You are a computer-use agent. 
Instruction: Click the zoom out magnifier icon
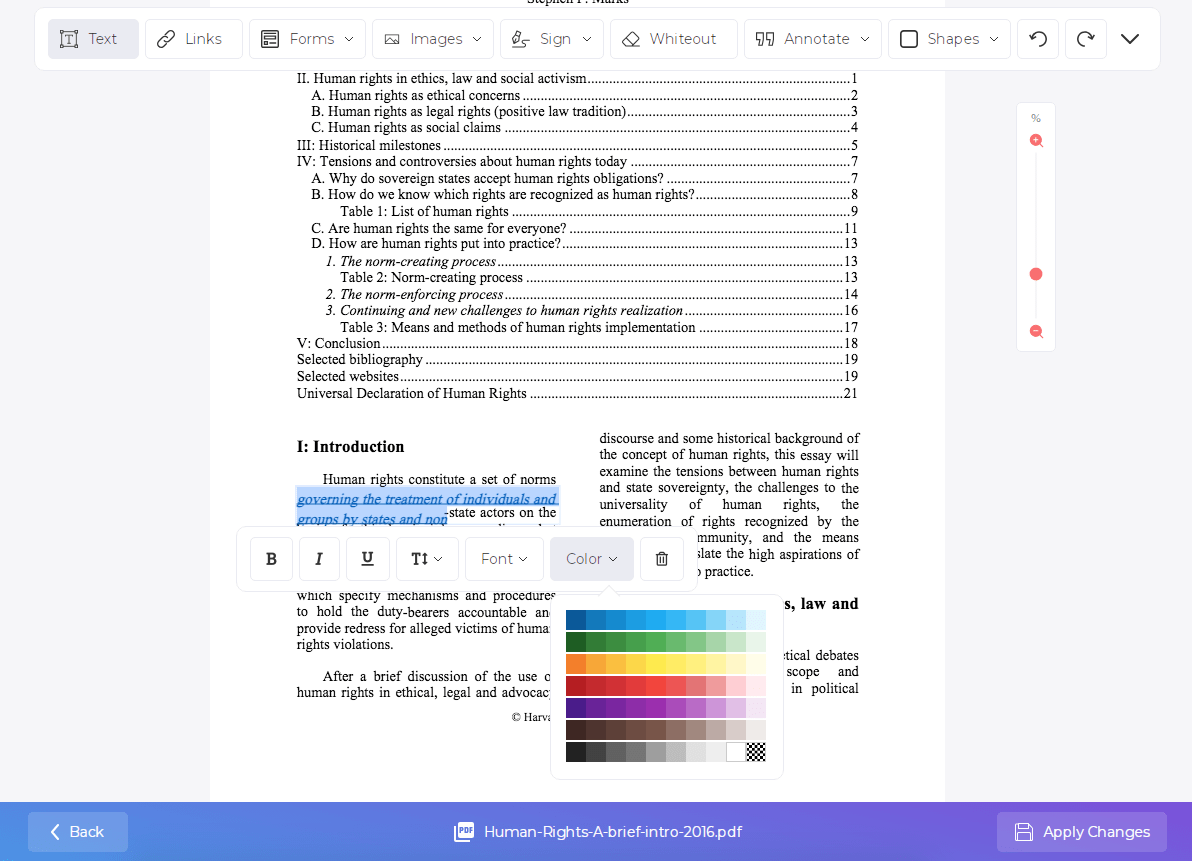click(x=1036, y=332)
